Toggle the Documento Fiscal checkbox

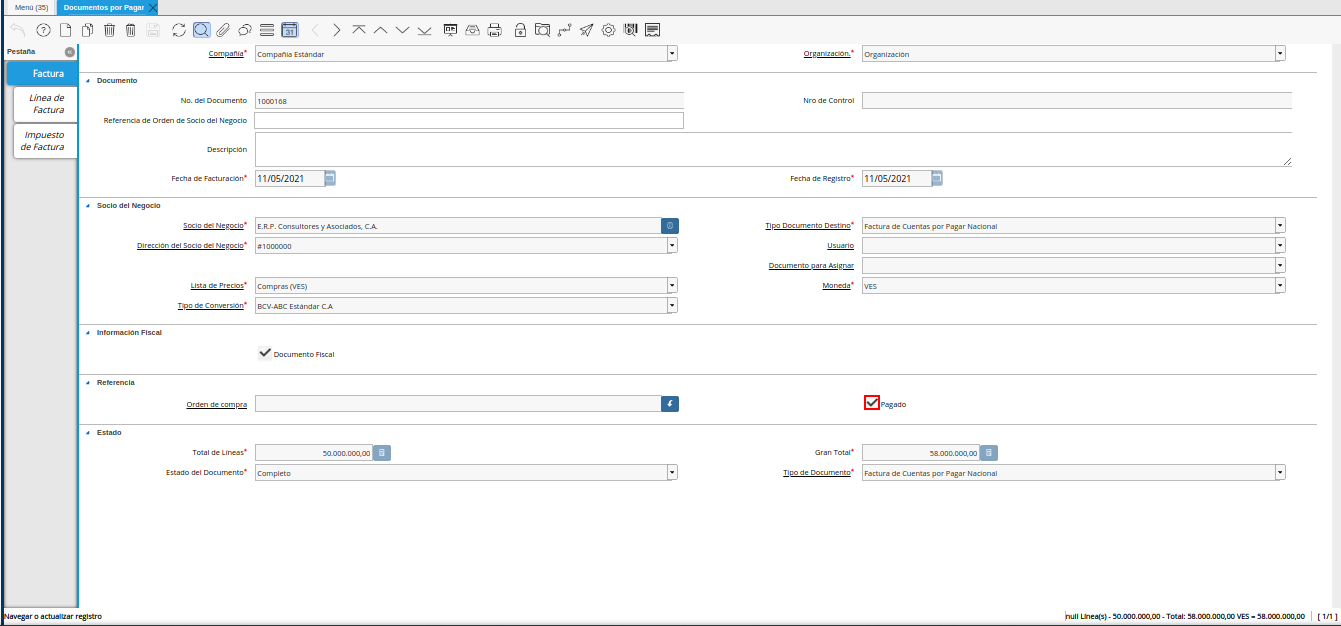click(x=264, y=353)
